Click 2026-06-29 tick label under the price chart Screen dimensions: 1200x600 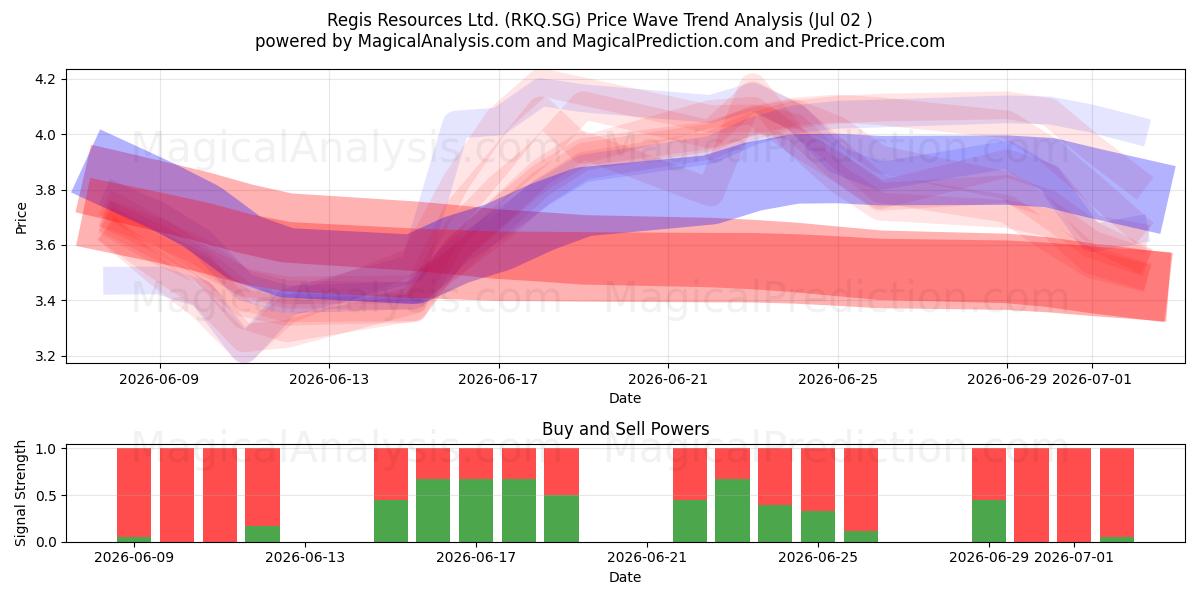tap(1007, 379)
